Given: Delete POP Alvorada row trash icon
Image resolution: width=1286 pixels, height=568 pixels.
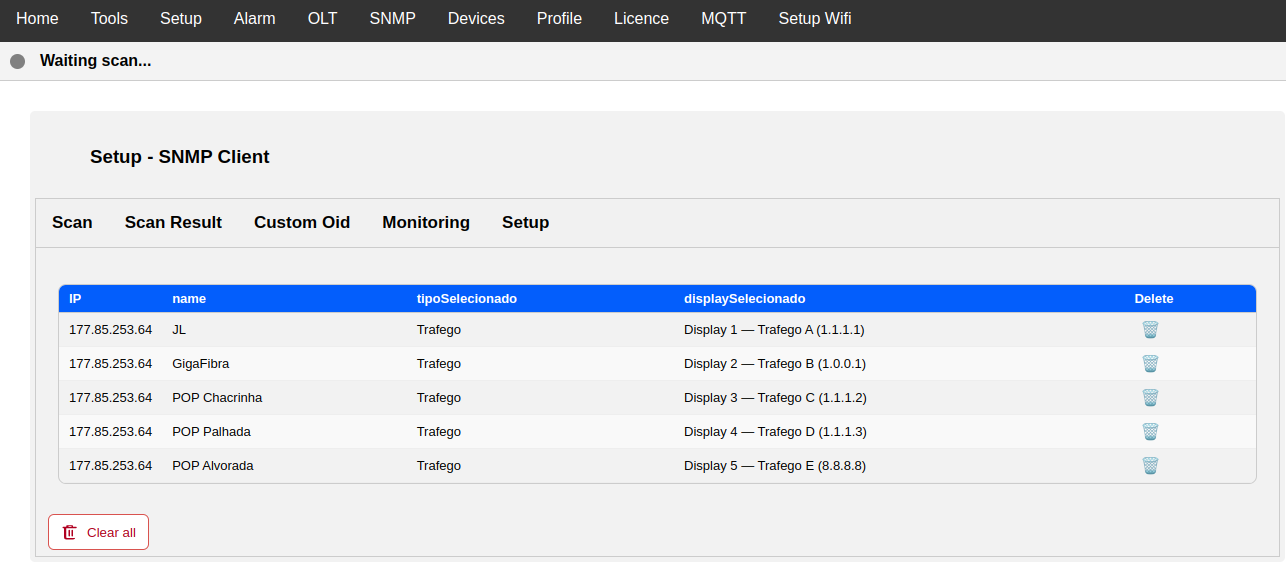Looking at the screenshot, I should tap(1150, 466).
